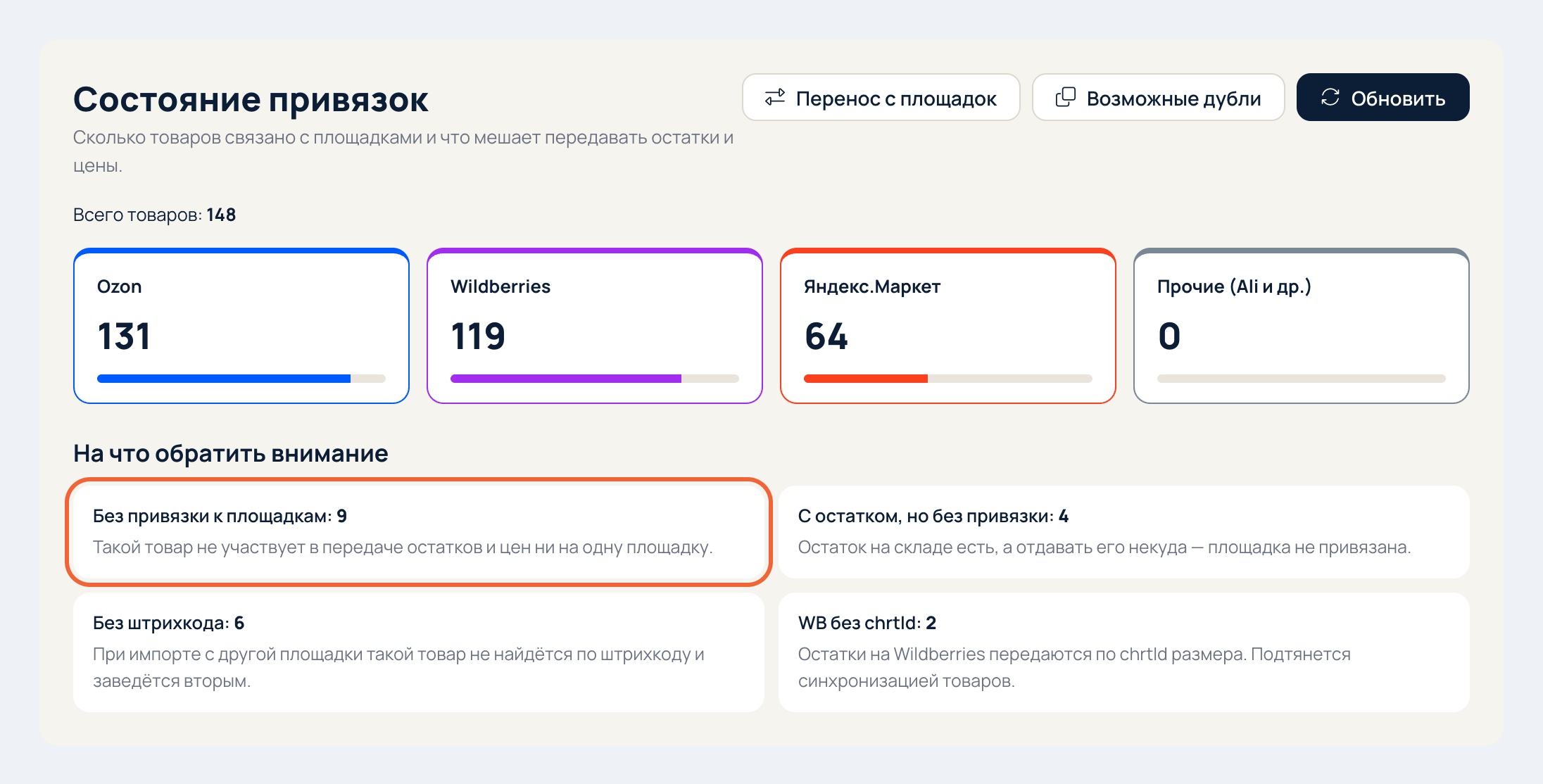Click the red Яндекс.Маркет progress bar
This screenshot has width=1543, height=784.
[948, 379]
